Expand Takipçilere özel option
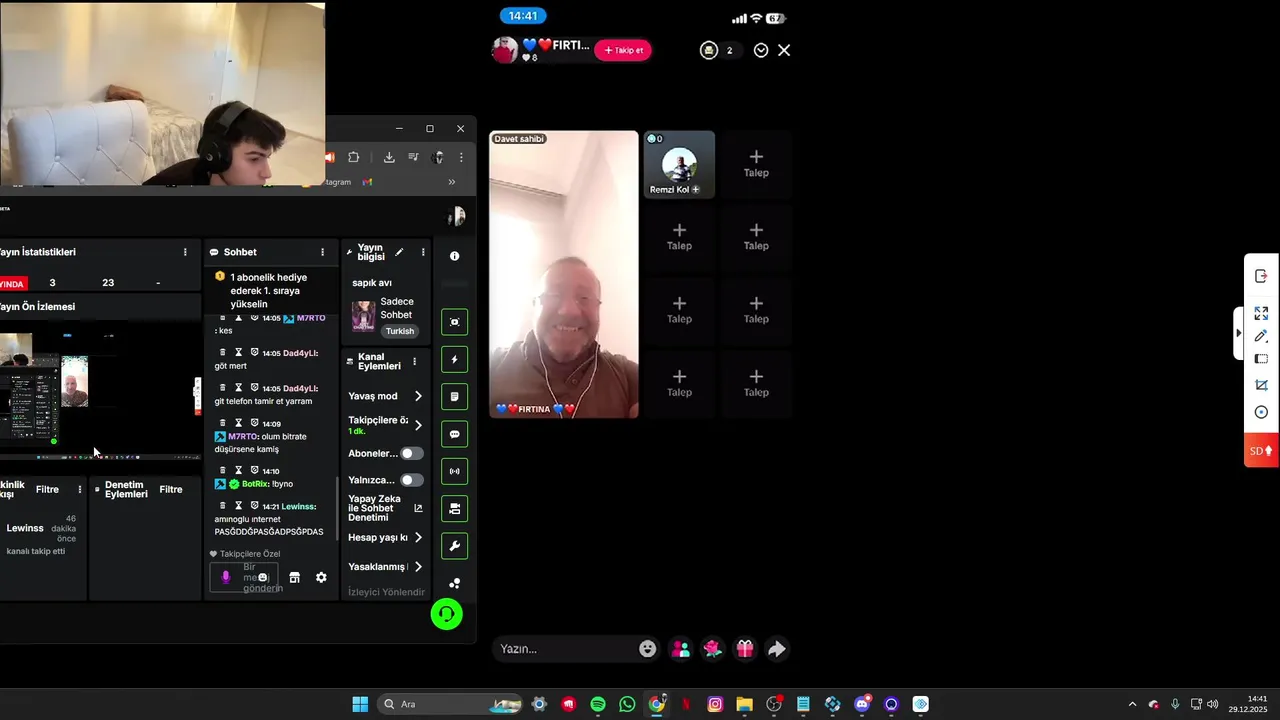 417,425
